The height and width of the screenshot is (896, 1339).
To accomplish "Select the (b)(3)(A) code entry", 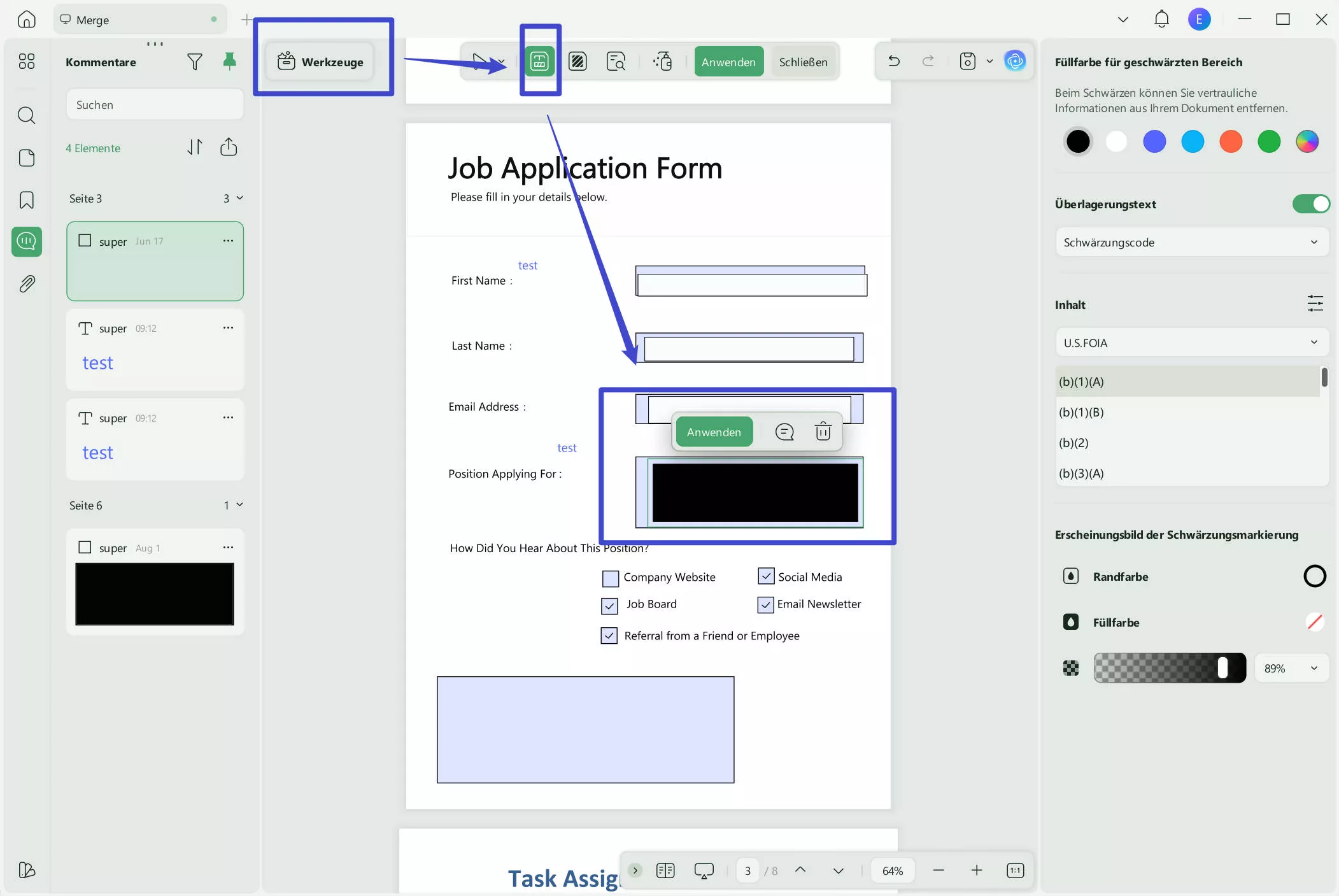I will [x=1187, y=473].
